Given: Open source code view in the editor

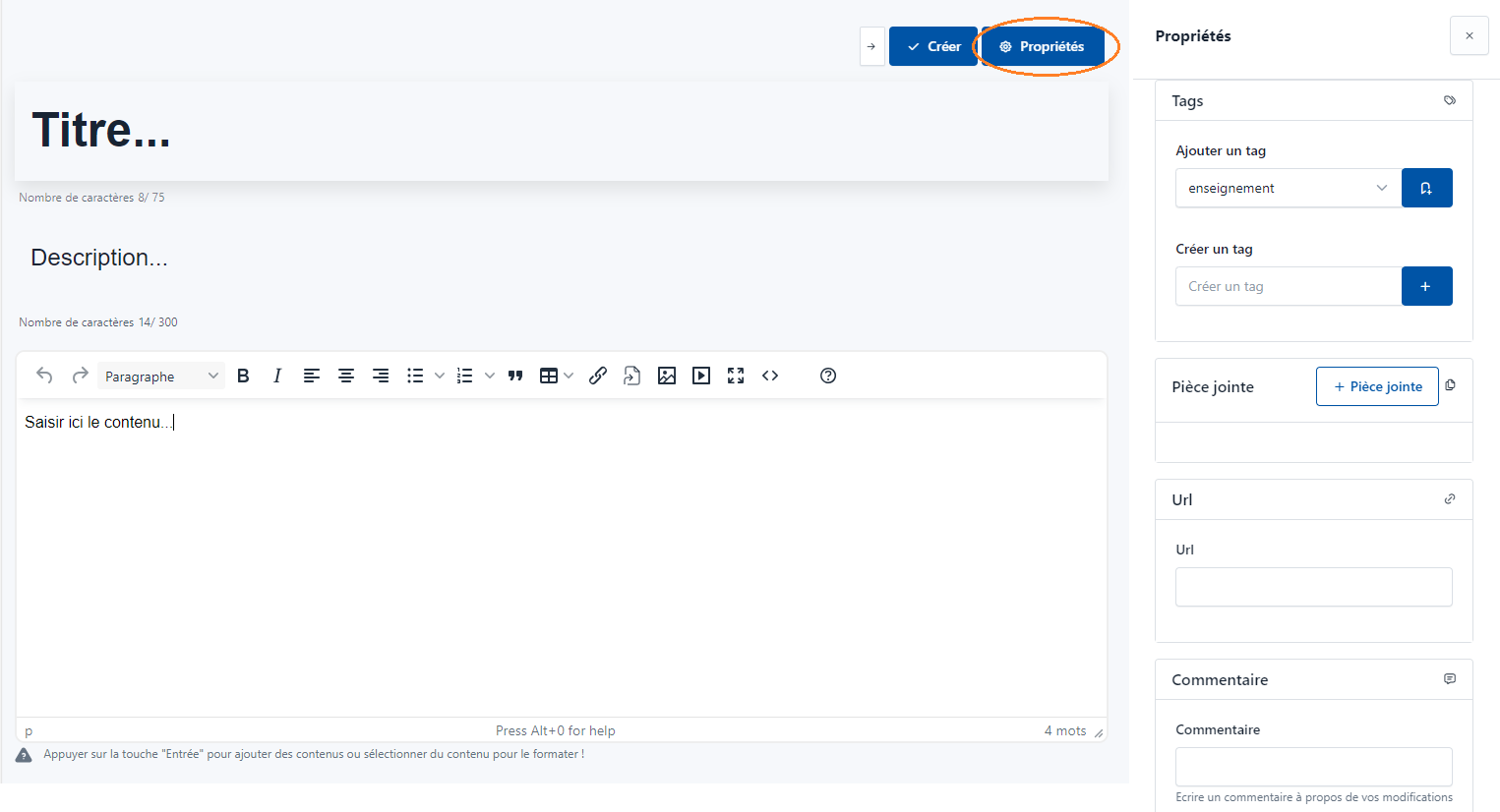Looking at the screenshot, I should click(770, 376).
